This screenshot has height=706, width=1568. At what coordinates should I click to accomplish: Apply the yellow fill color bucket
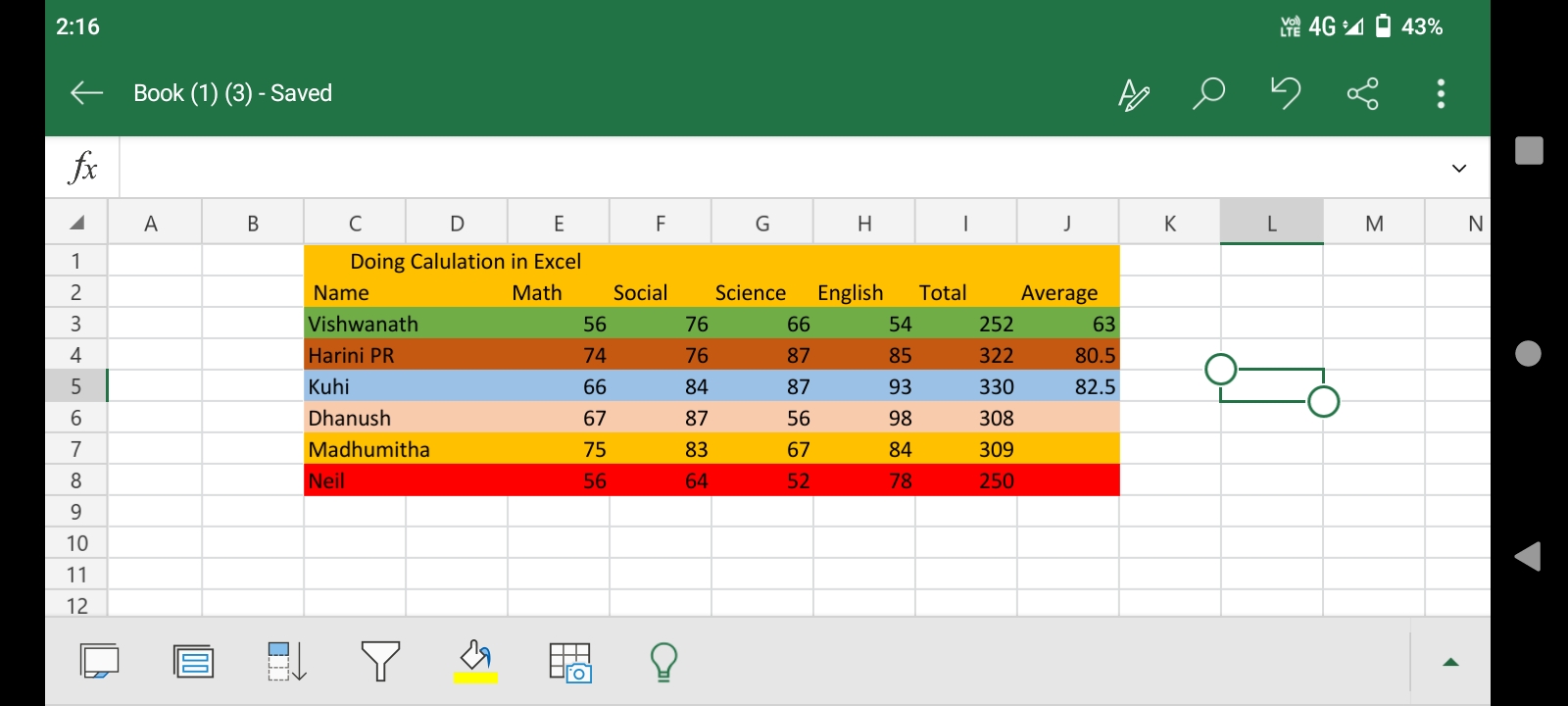(475, 662)
